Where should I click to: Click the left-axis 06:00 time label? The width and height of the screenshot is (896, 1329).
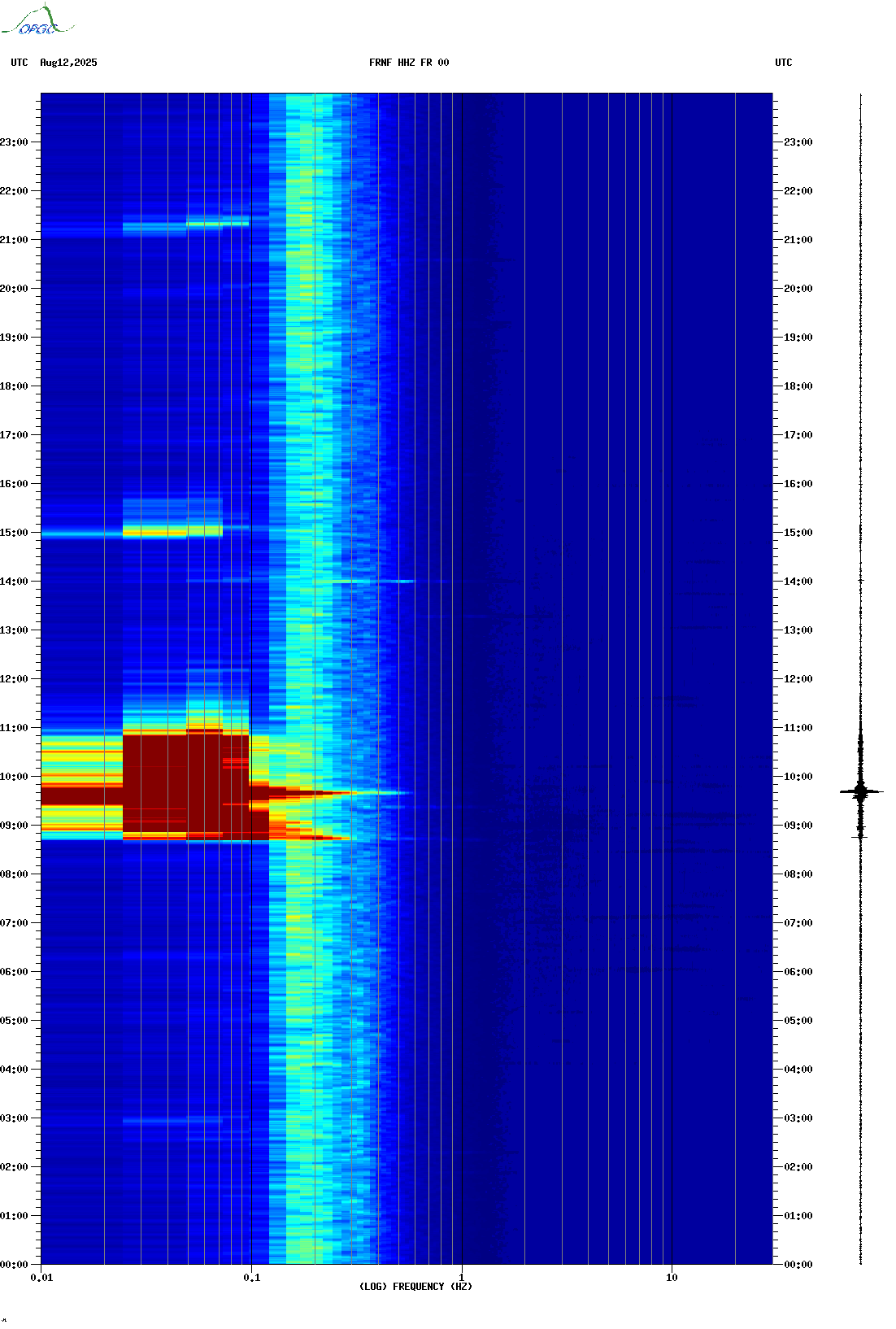[14, 972]
